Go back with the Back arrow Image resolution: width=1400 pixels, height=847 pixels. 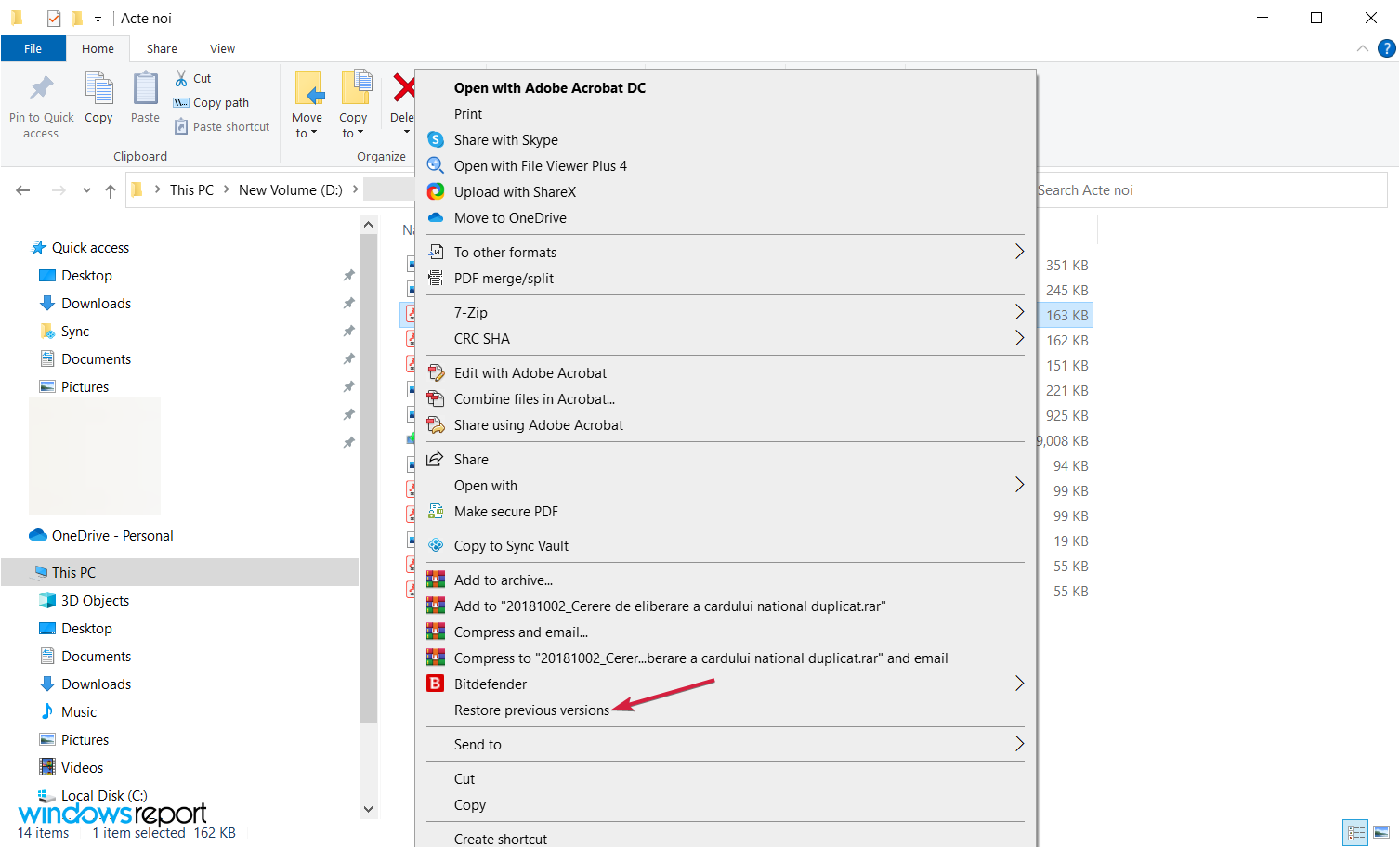click(23, 190)
